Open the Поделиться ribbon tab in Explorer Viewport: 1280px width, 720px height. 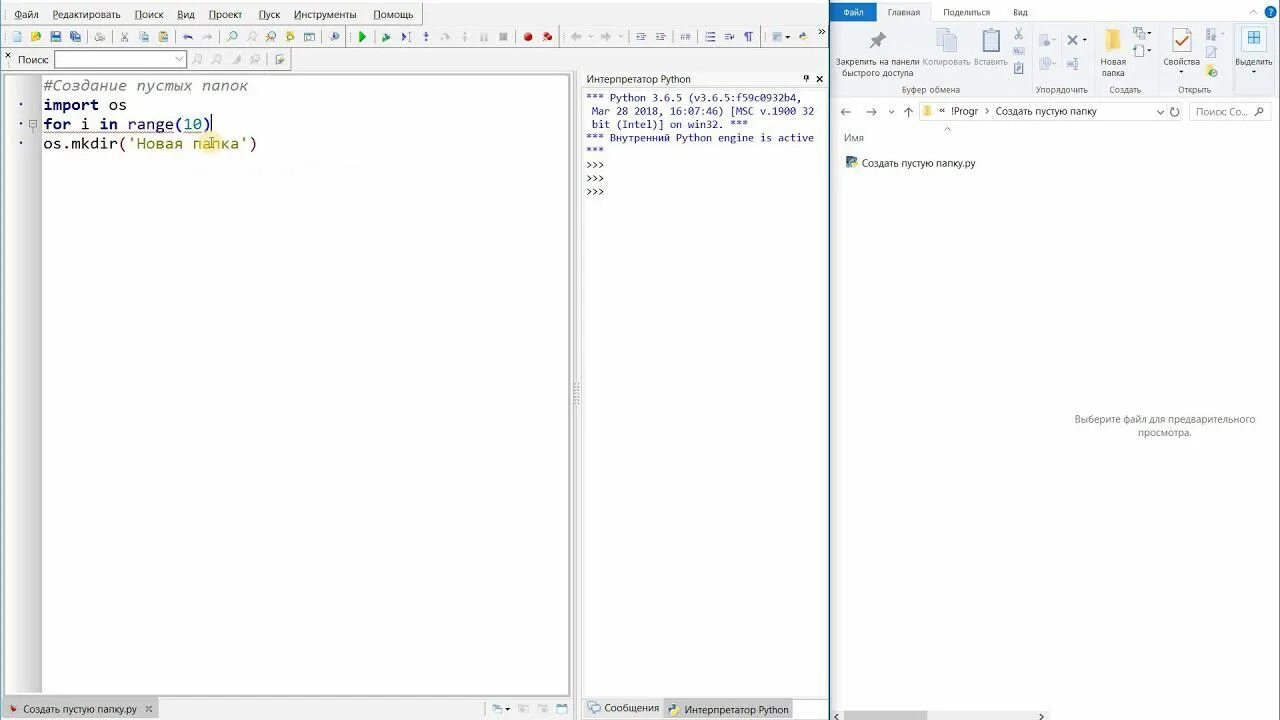966,12
